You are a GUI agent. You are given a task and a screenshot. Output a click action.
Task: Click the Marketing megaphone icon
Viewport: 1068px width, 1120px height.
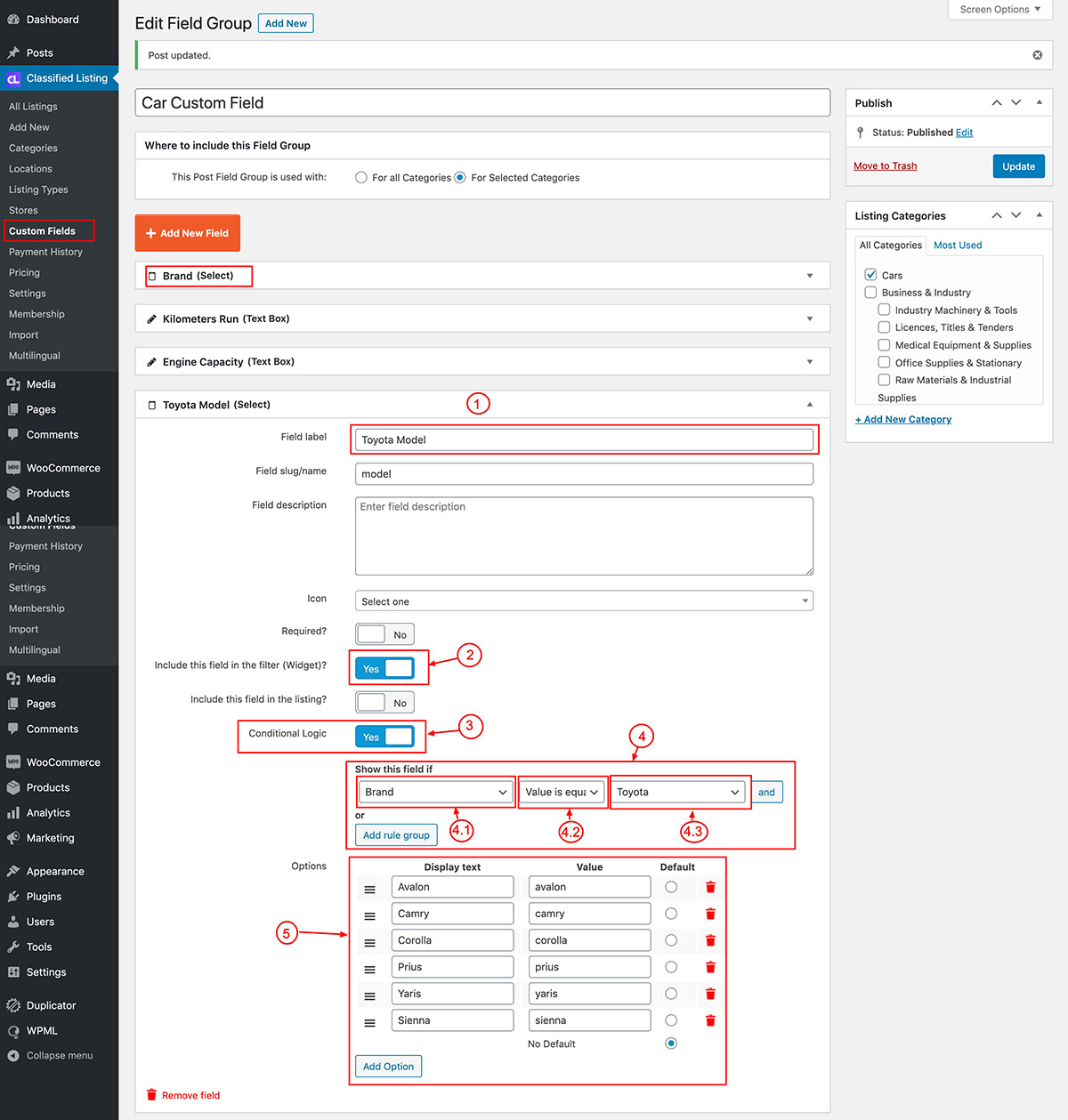click(x=13, y=838)
